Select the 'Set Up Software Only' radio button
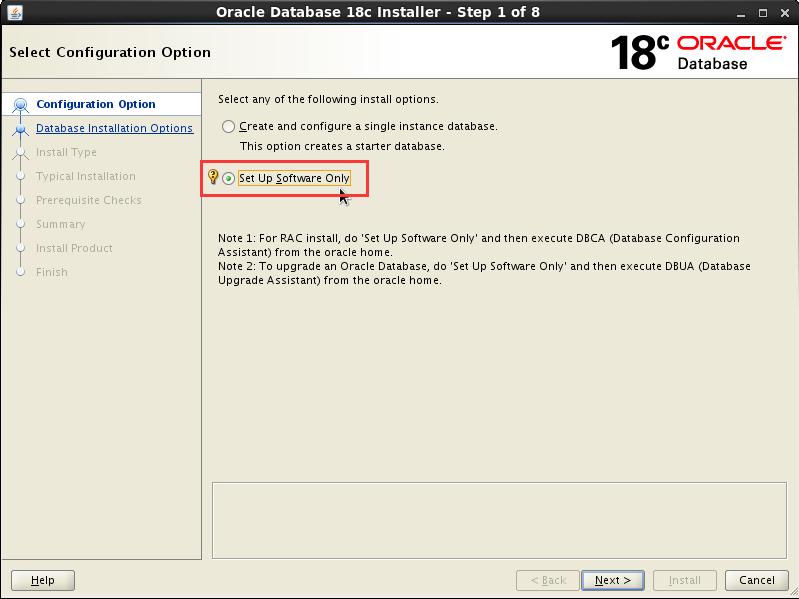 228,178
